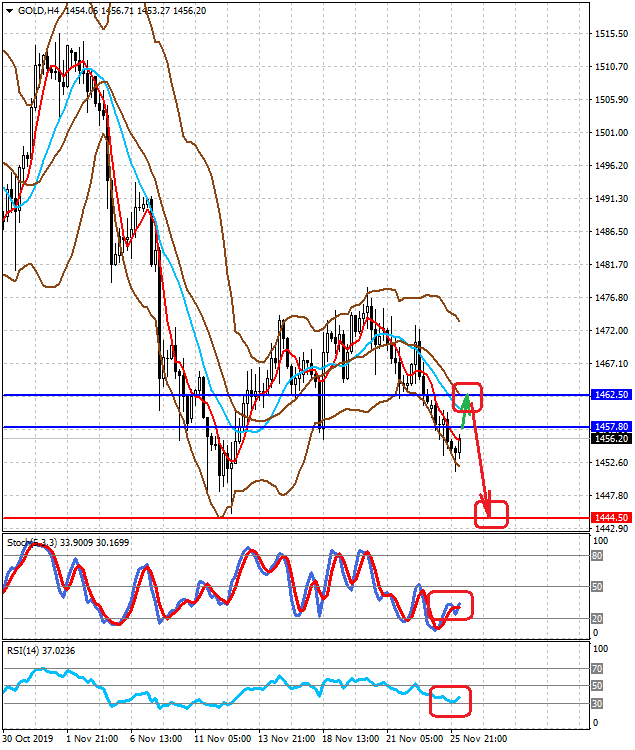
Task: Select red rectangle near 1444.50 level
Action: [x=492, y=514]
